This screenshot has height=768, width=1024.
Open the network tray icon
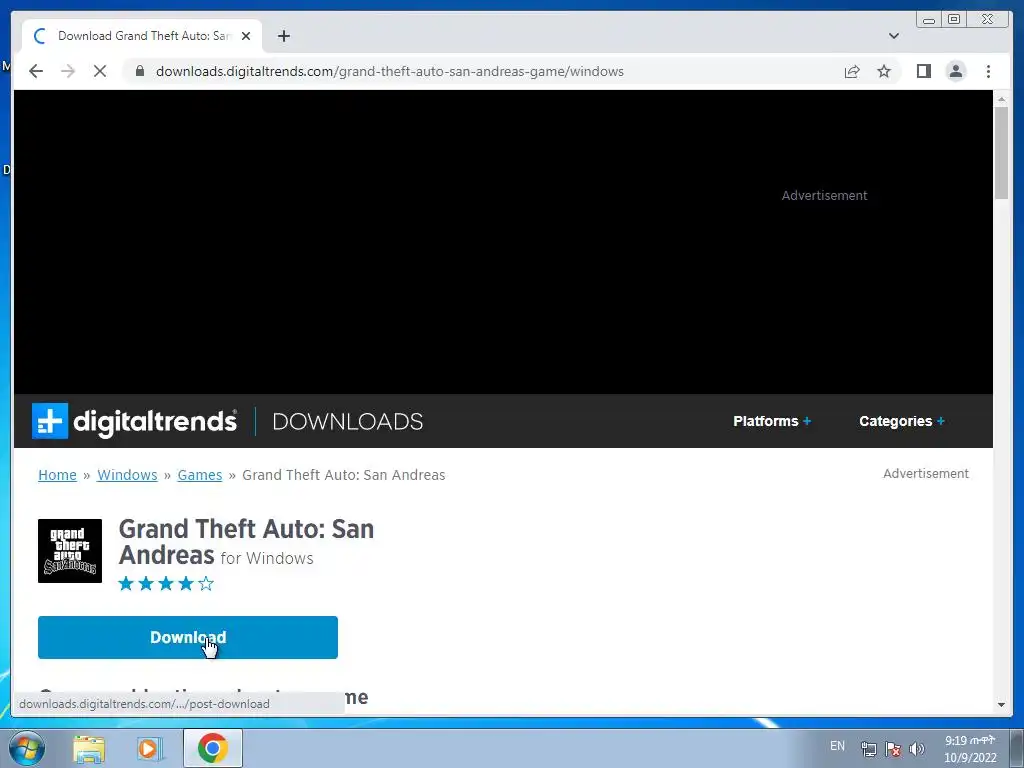869,749
